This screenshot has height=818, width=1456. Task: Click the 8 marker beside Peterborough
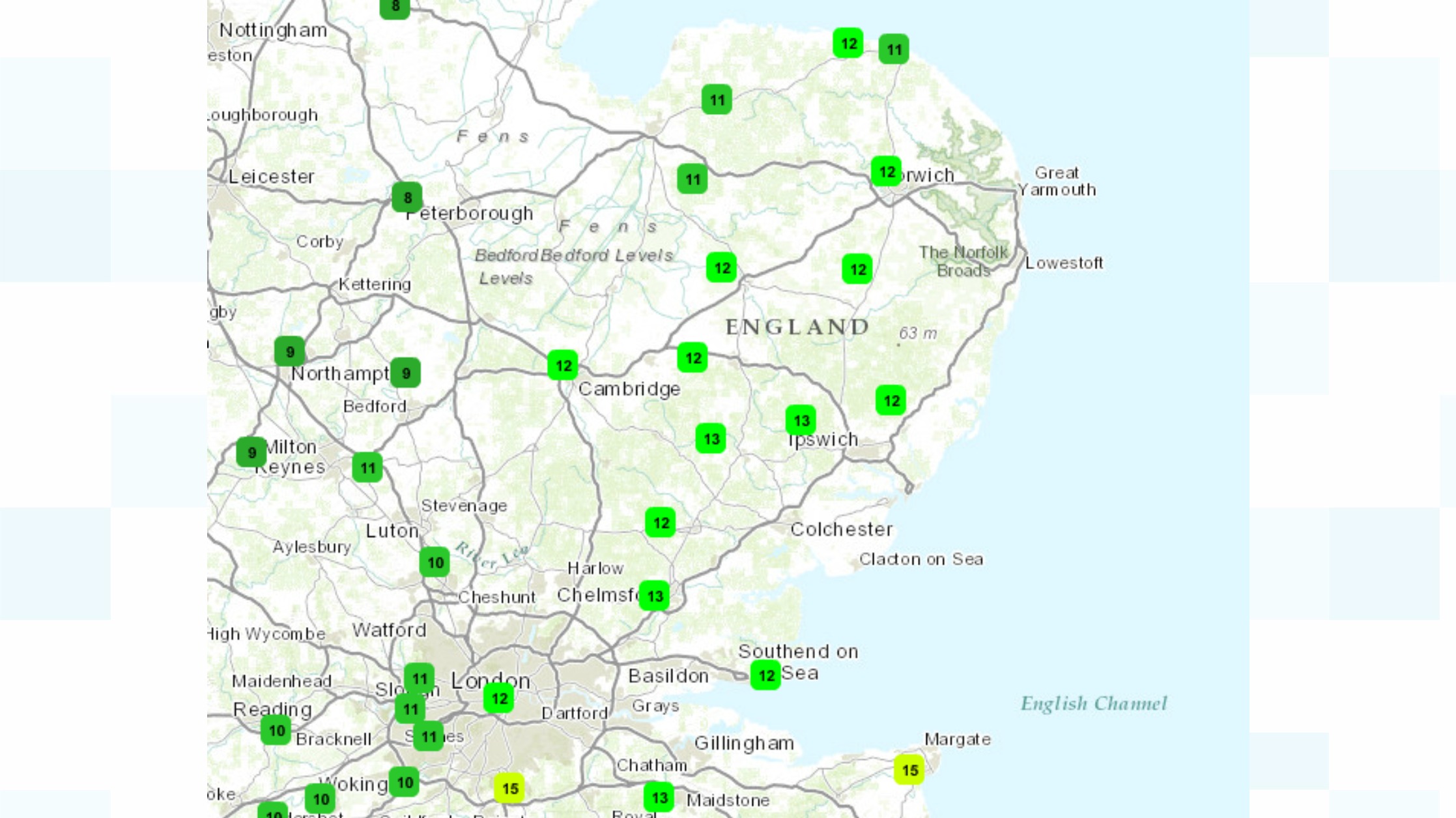point(407,197)
